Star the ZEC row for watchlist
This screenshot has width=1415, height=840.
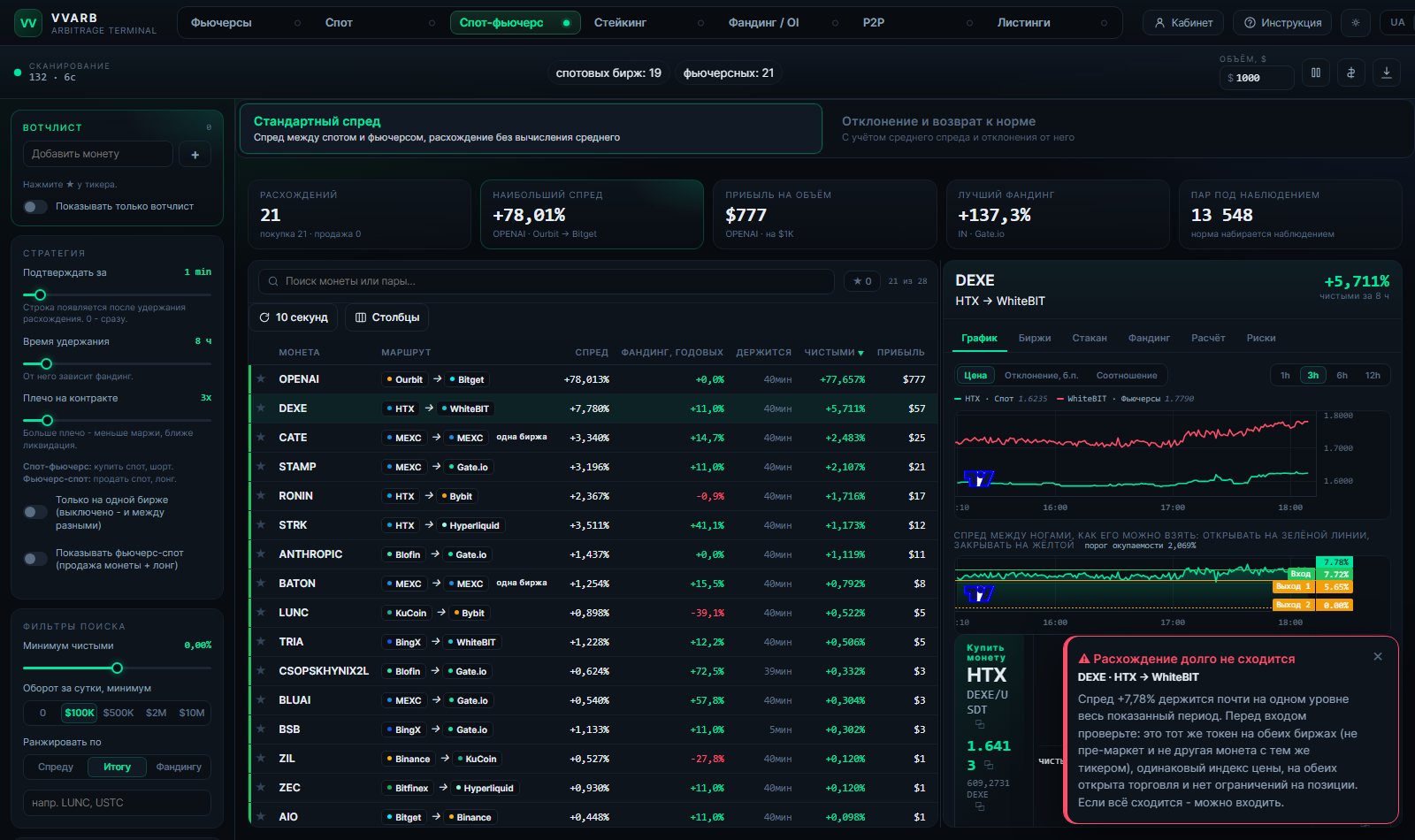261,788
